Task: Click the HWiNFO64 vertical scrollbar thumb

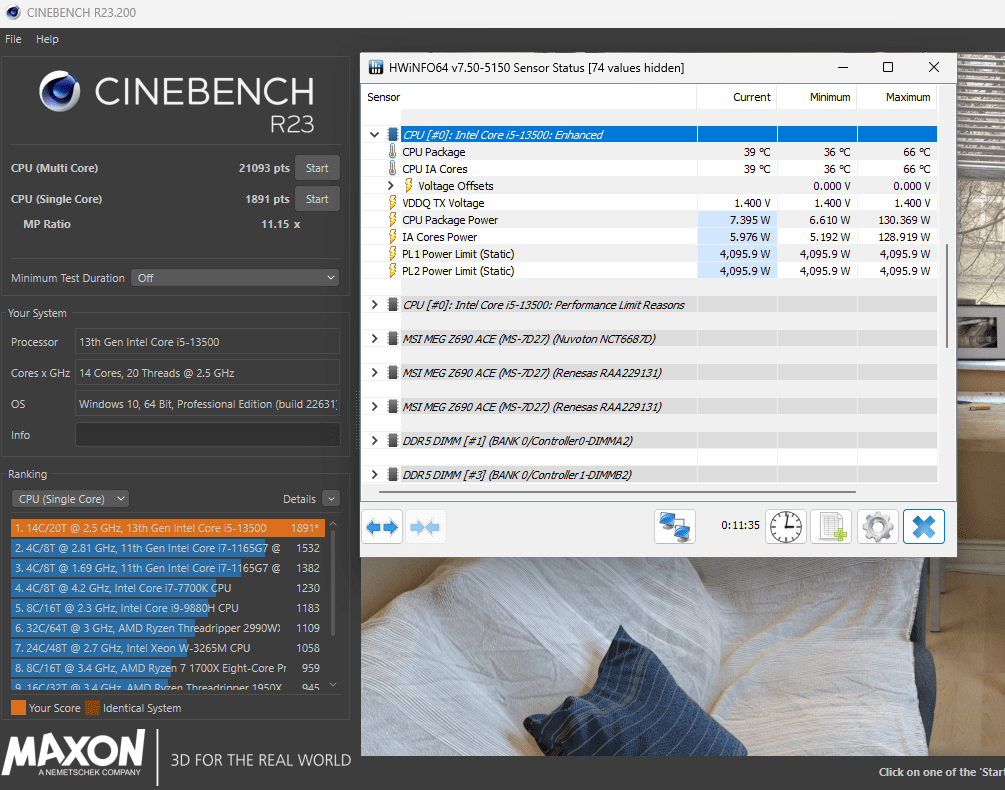Action: pos(947,295)
